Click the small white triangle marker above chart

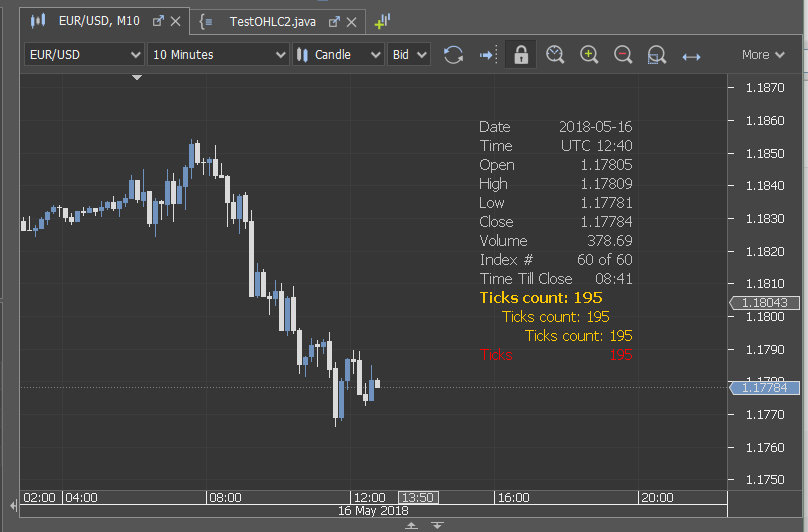click(137, 77)
